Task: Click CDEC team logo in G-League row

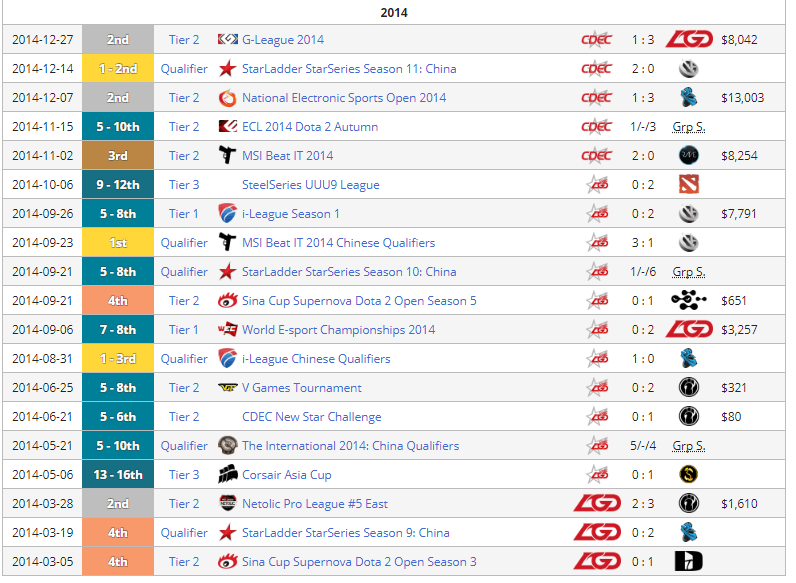Action: [596, 40]
